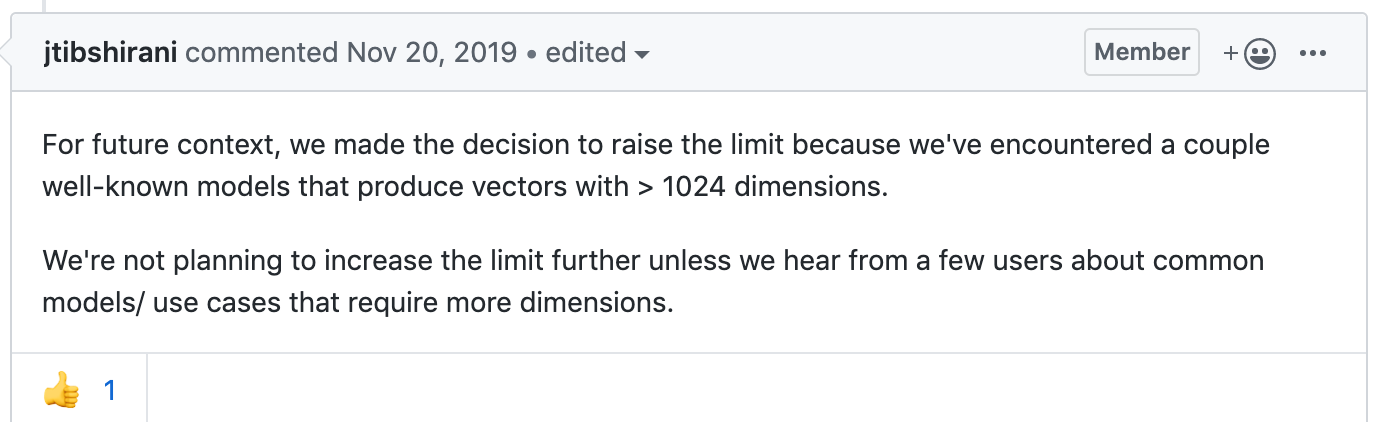
Task: Click the reaction count number 1
Action: pos(110,389)
